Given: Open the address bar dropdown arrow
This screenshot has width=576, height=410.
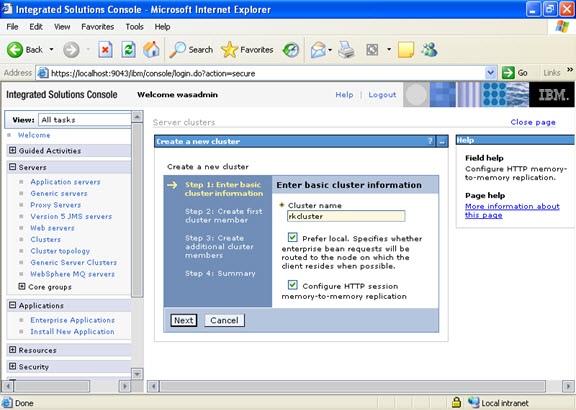Looking at the screenshot, I should click(x=490, y=73).
